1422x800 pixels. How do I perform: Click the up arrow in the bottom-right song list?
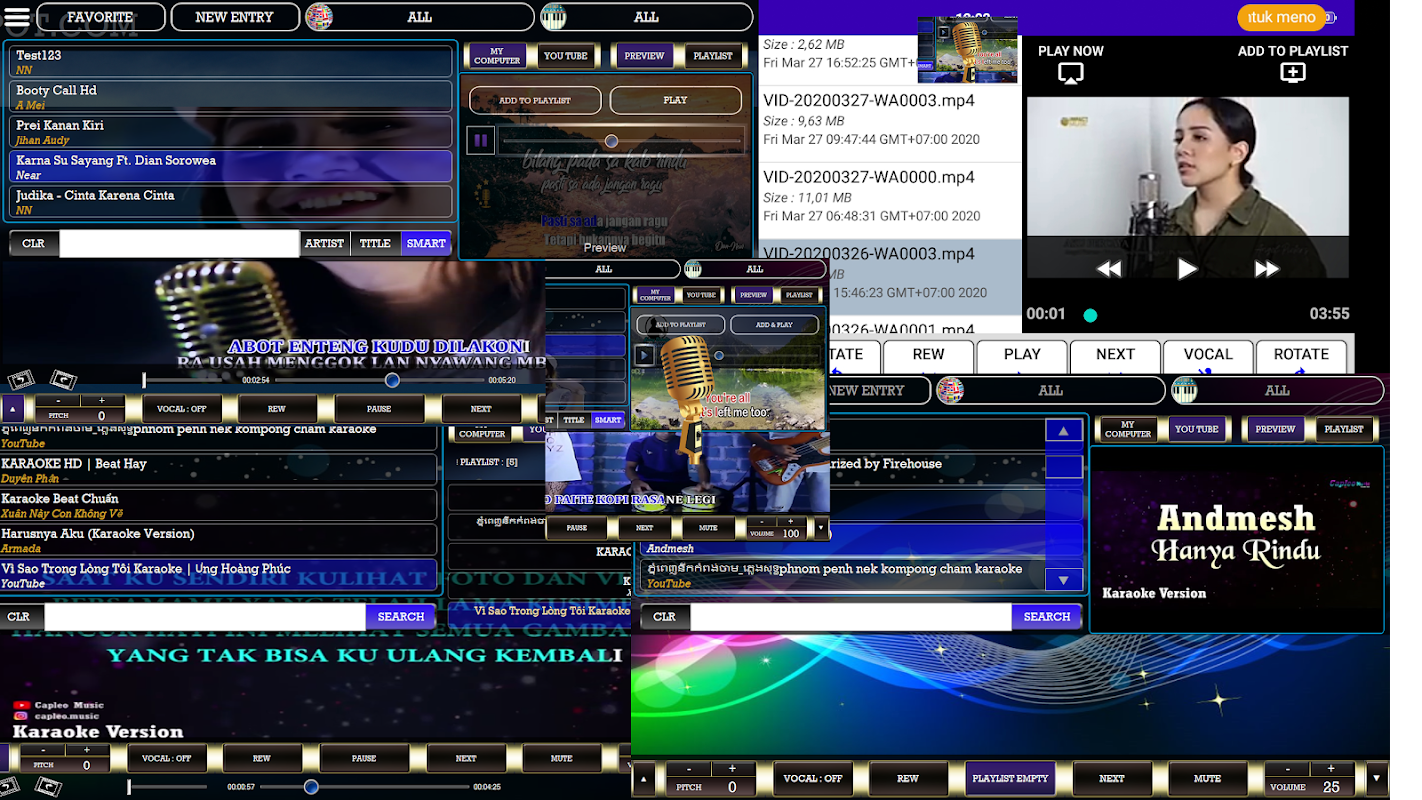tap(1064, 431)
